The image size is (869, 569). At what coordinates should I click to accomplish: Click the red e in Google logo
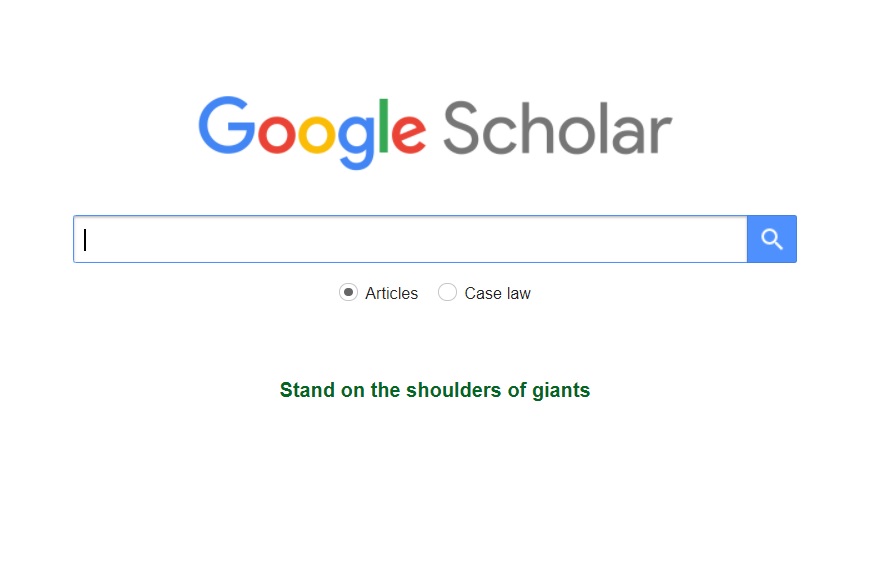(x=408, y=134)
